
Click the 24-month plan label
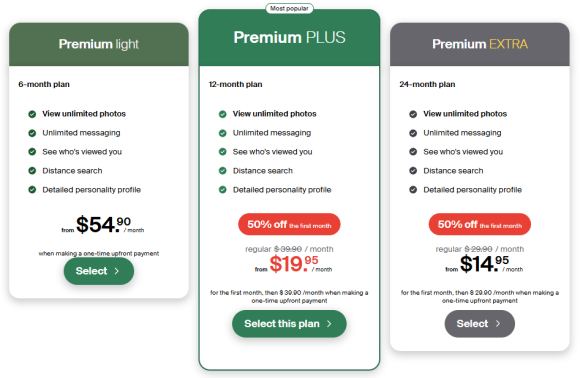427,84
